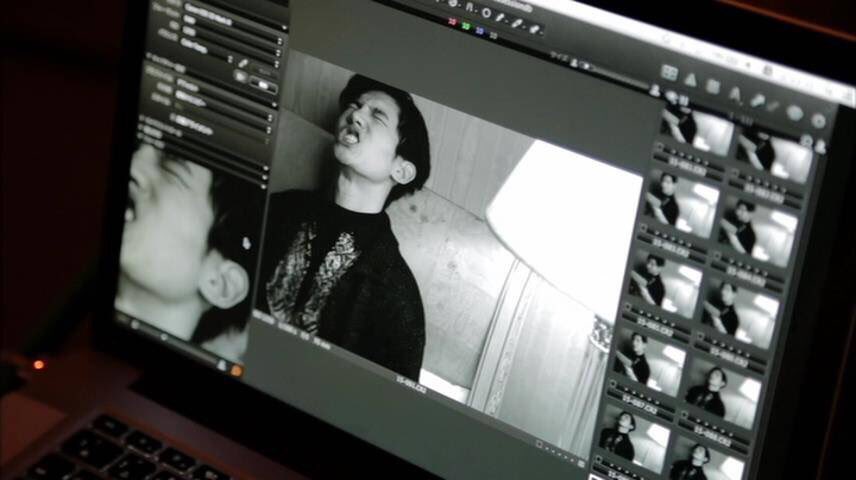Click the green channel readout value
856x480 pixels.
[x=466, y=26]
